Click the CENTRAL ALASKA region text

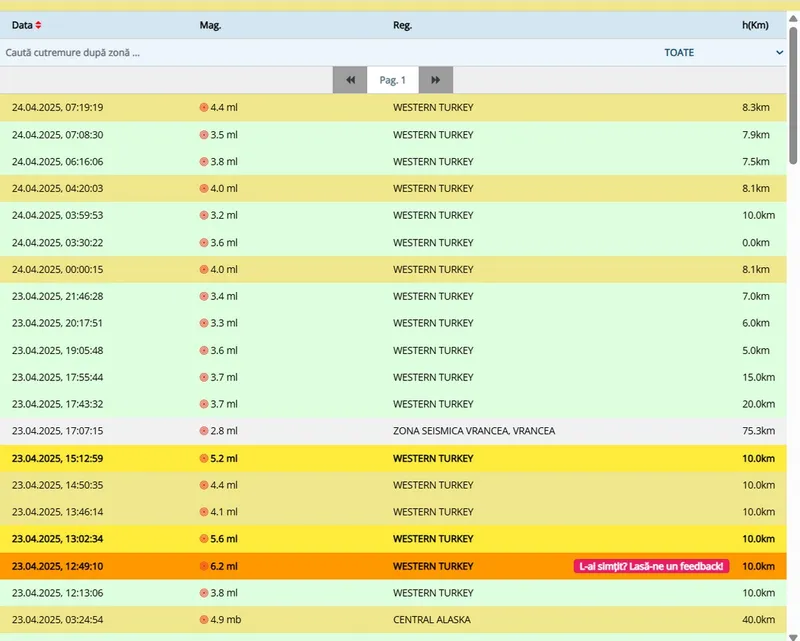432,620
